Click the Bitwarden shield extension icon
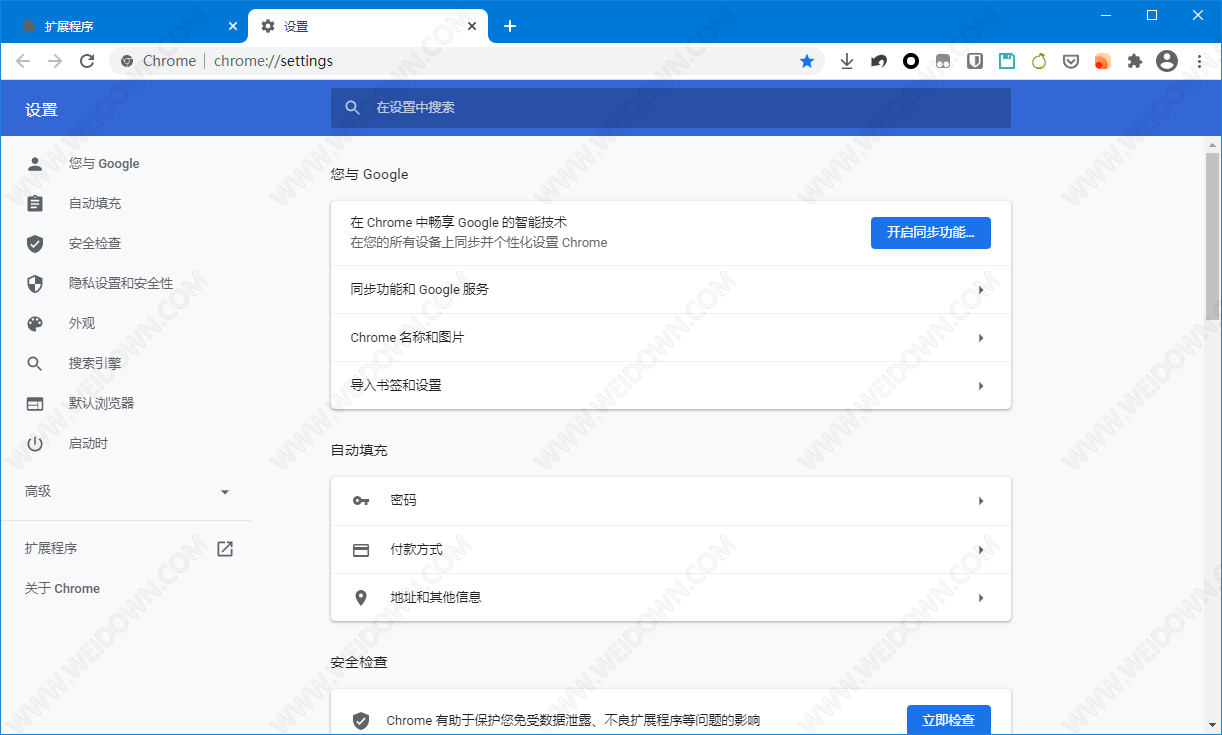1222x735 pixels. [x=975, y=61]
